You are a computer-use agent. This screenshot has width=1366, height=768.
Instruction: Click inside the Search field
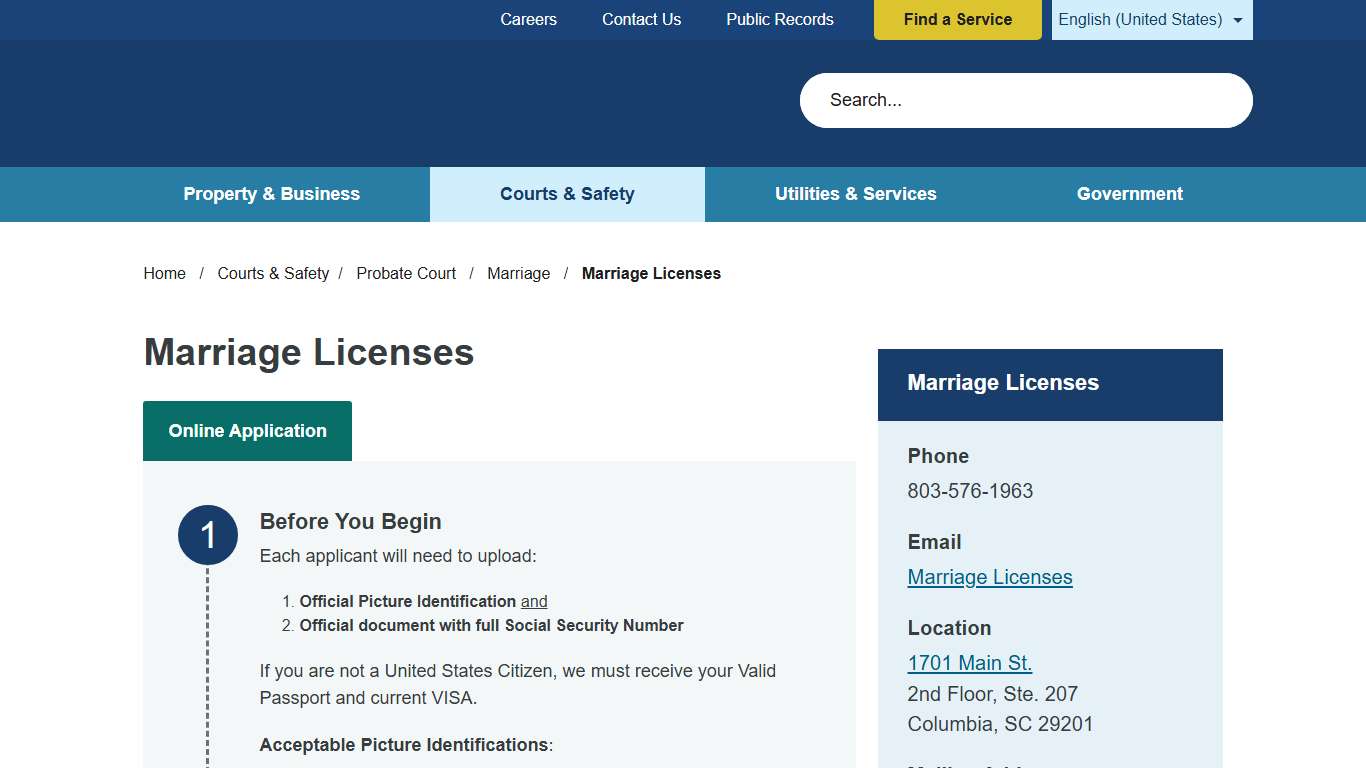1025,100
